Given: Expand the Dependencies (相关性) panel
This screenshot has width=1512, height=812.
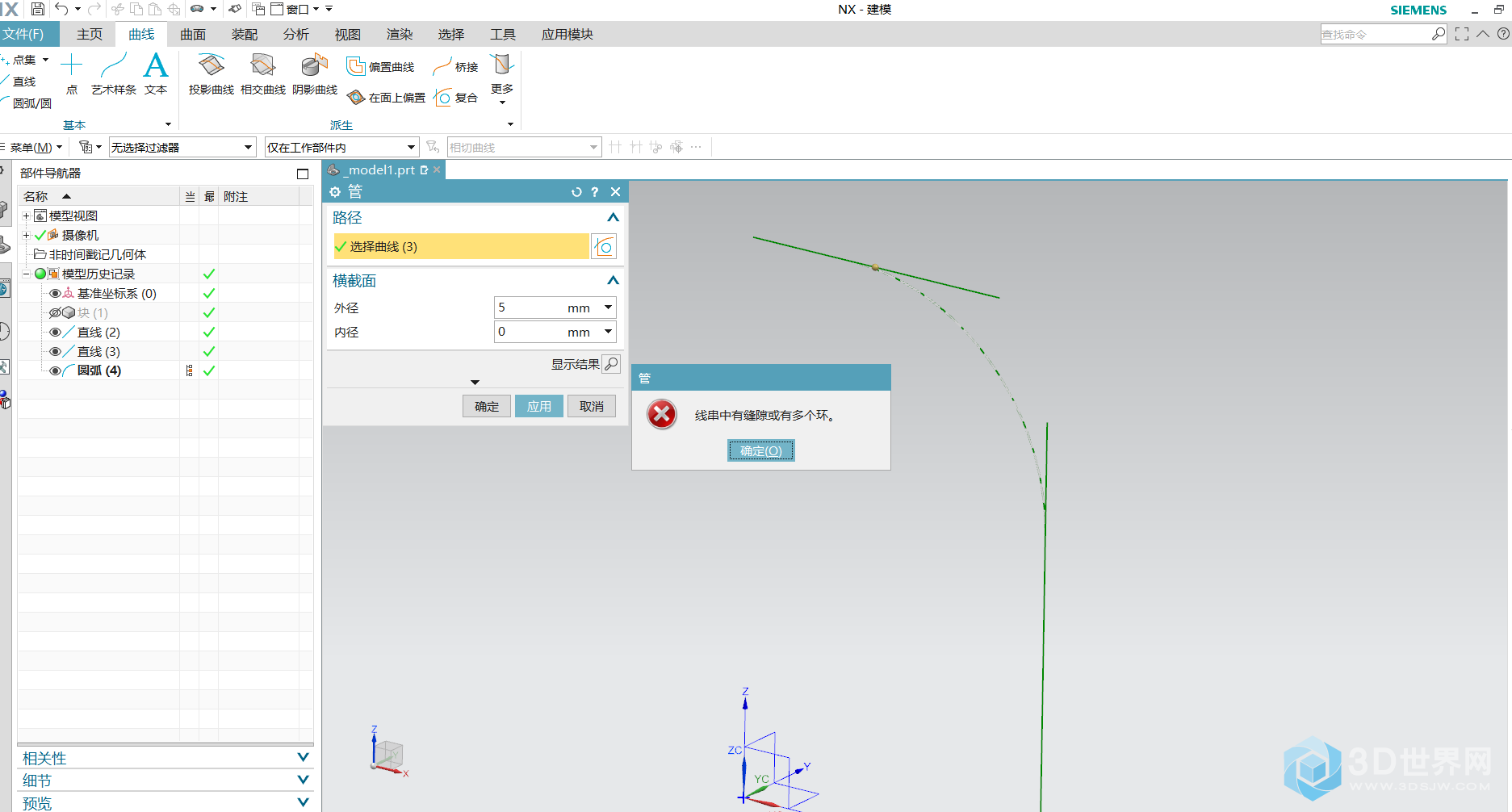Looking at the screenshot, I should (303, 757).
